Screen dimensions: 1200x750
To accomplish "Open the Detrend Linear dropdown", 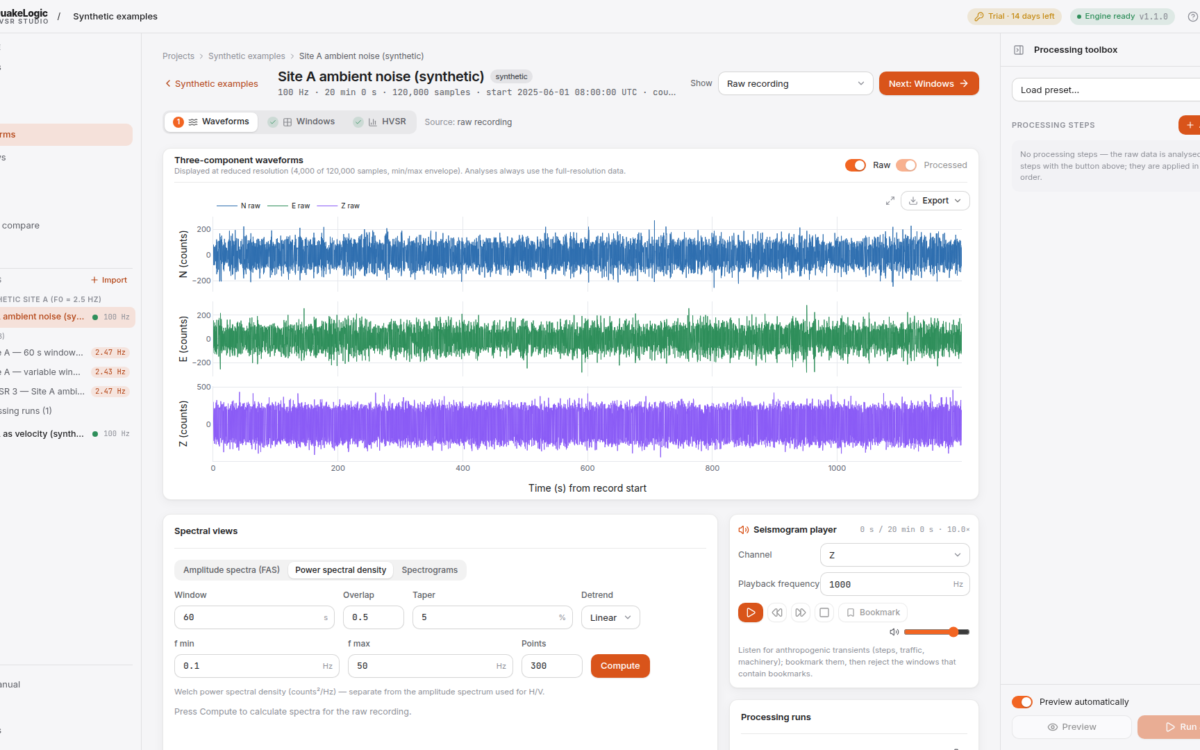I will tap(610, 617).
